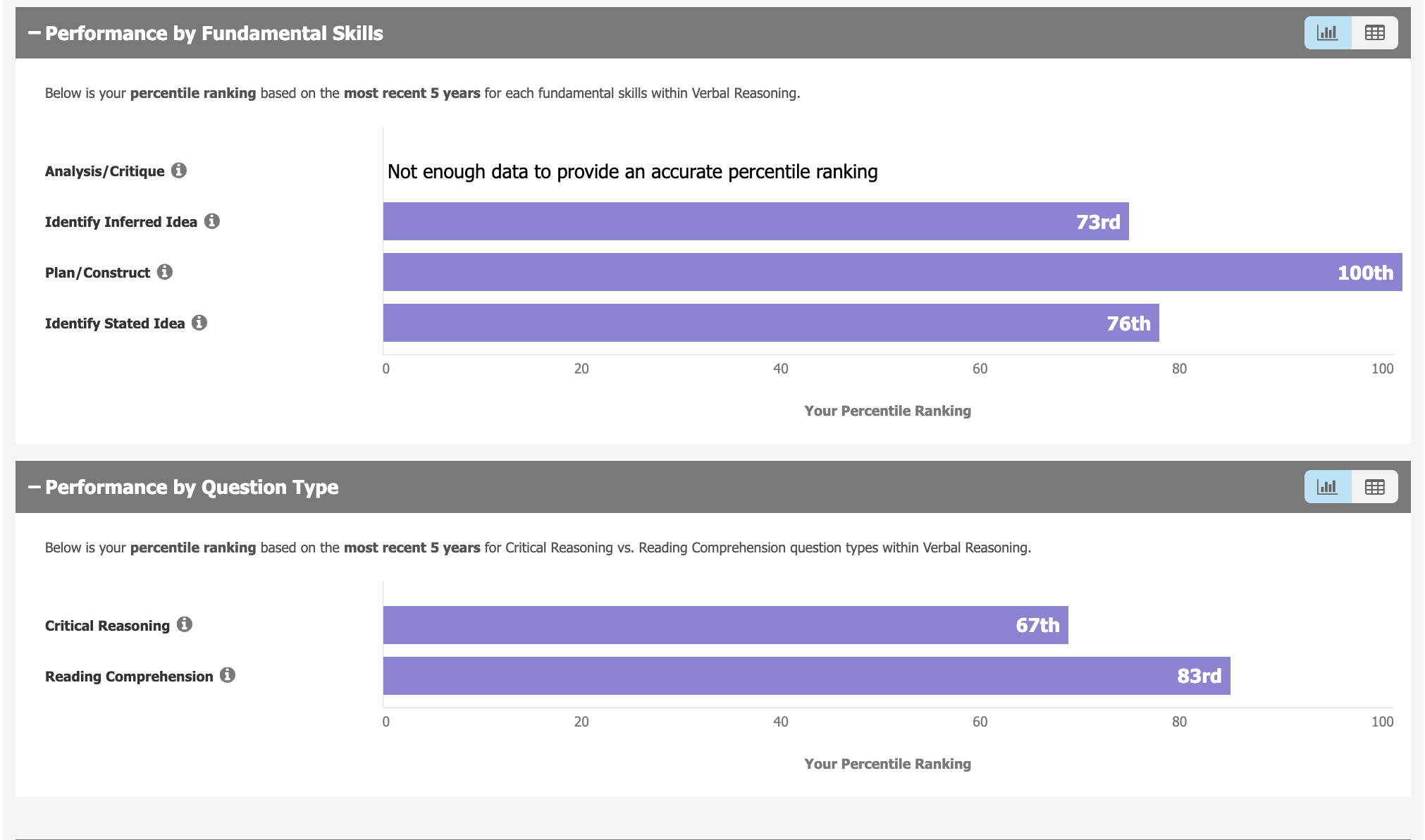Image resolution: width=1425 pixels, height=840 pixels.
Task: Click the Performance by Fundamental Skills heading
Action: pyautogui.click(x=214, y=33)
